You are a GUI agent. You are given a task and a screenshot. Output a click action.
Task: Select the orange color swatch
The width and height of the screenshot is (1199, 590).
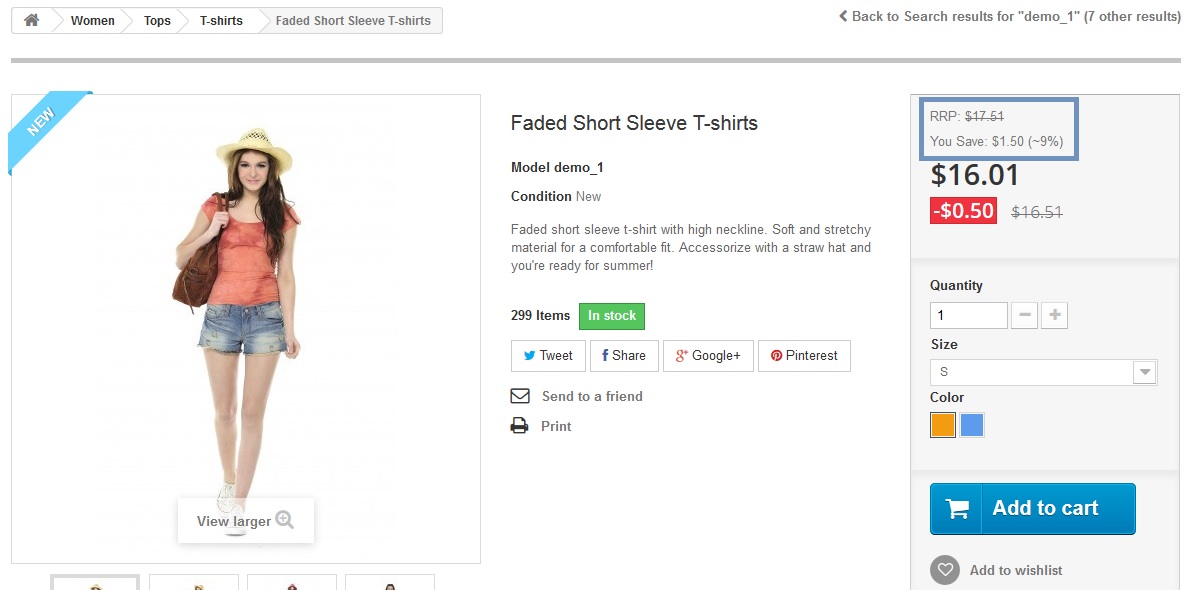(x=943, y=425)
